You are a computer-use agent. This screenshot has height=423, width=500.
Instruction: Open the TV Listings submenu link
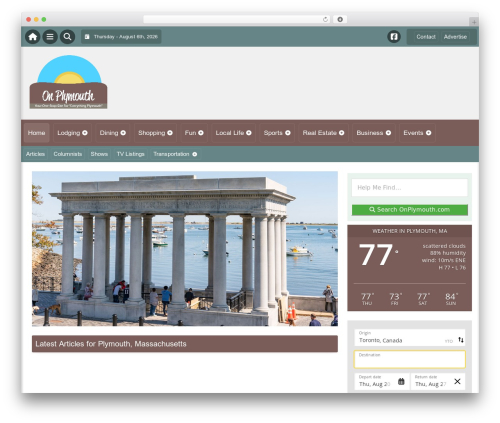coord(131,154)
